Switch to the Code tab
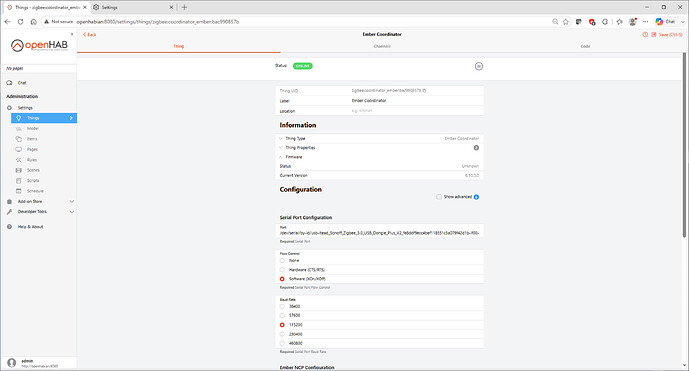Screen dimensions: 689x371 click(x=585, y=46)
